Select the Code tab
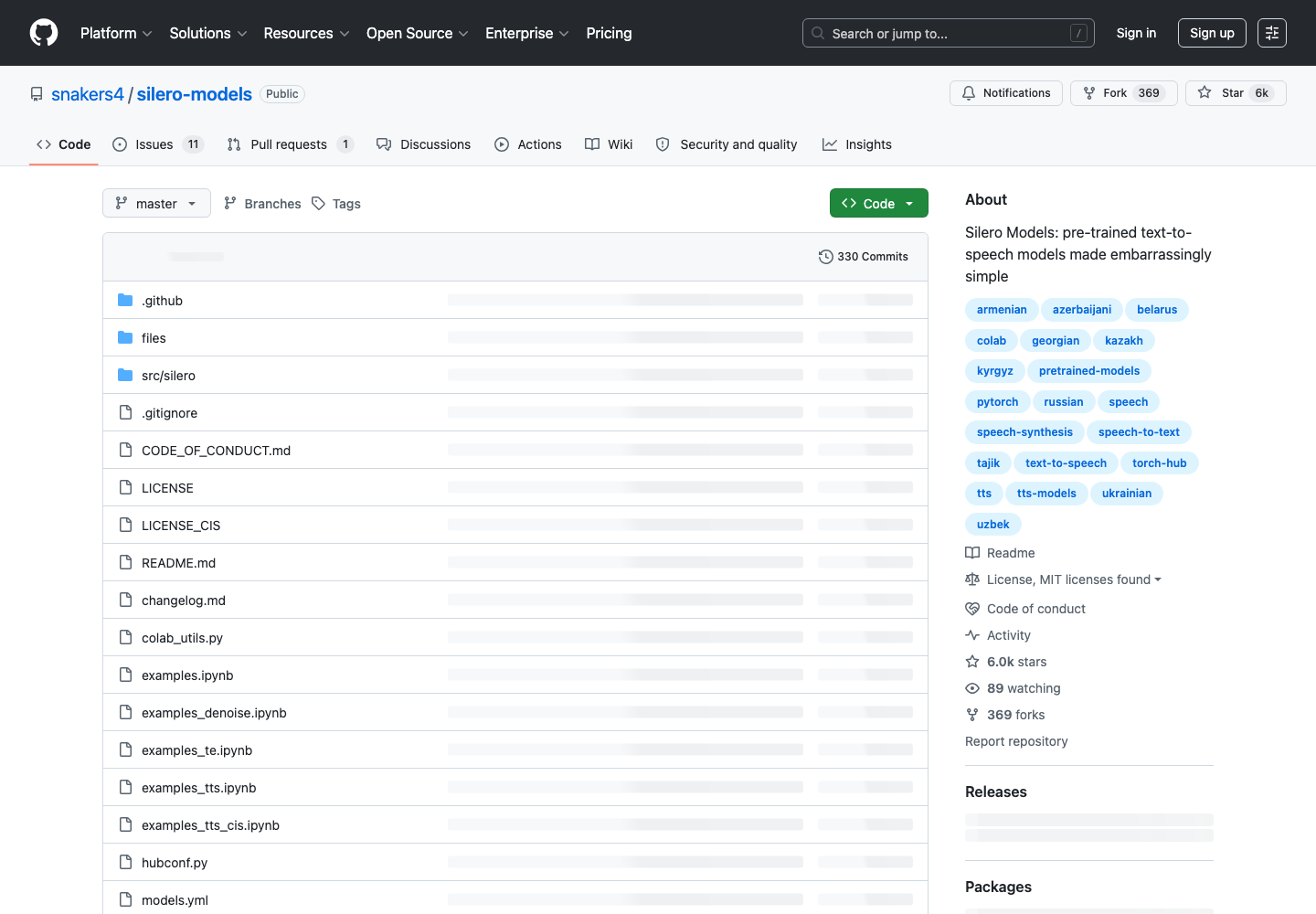 64,144
